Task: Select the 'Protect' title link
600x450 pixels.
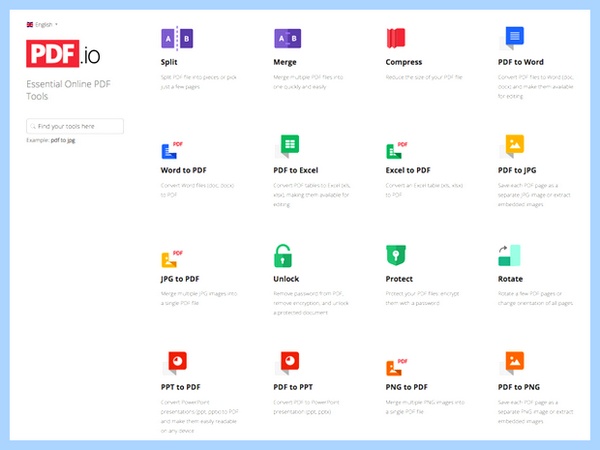Action: click(x=399, y=279)
